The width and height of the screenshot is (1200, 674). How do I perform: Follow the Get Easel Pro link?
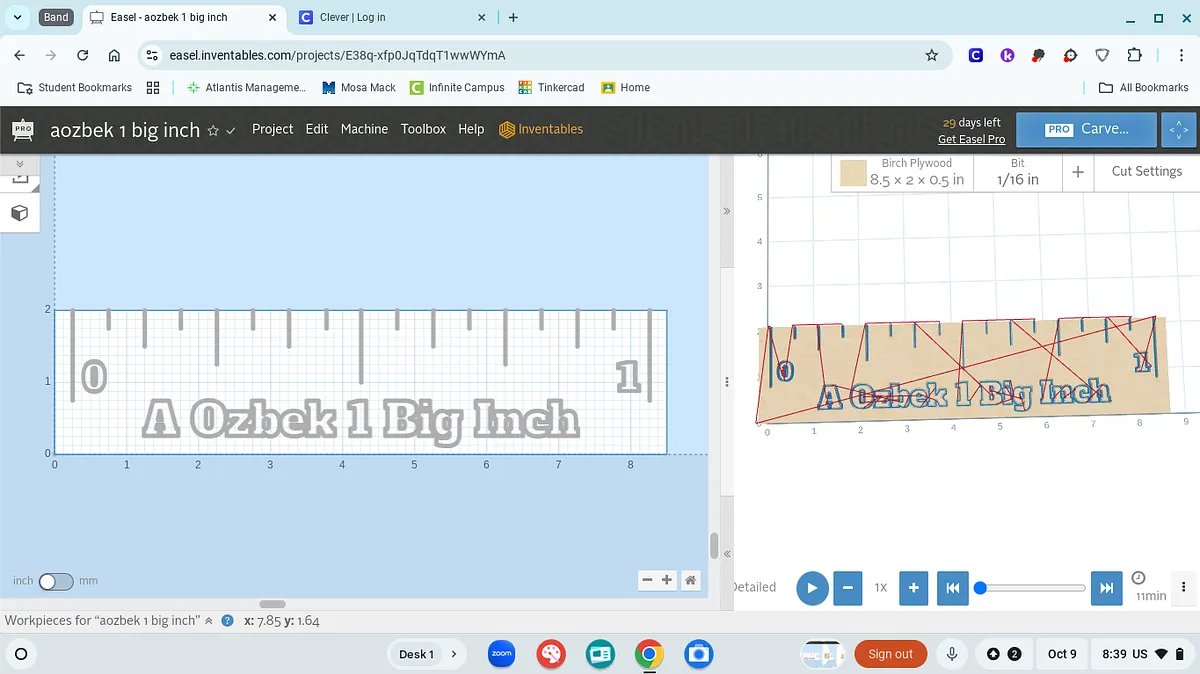click(x=971, y=139)
